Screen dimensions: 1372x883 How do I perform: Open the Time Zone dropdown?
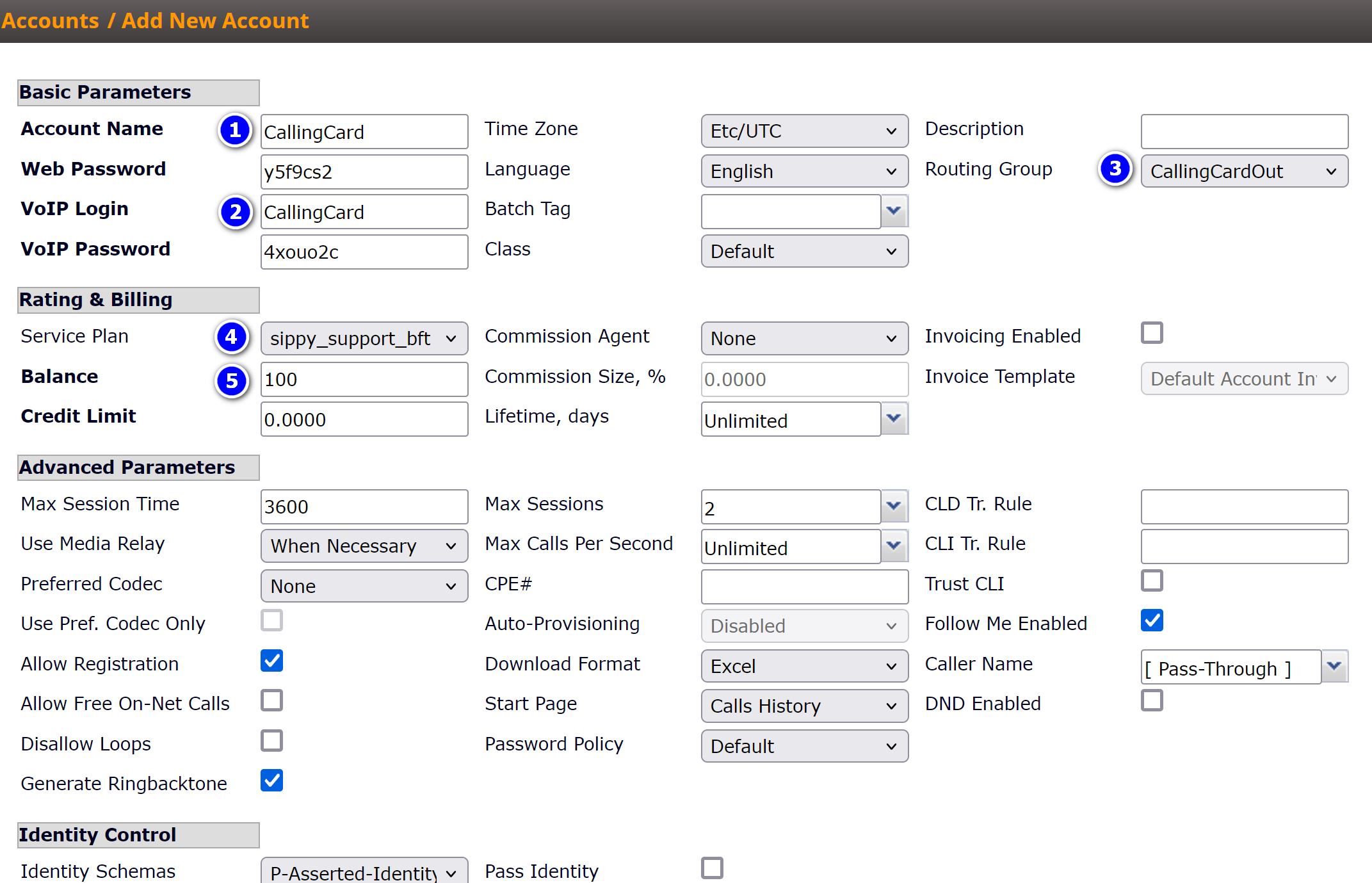point(804,131)
